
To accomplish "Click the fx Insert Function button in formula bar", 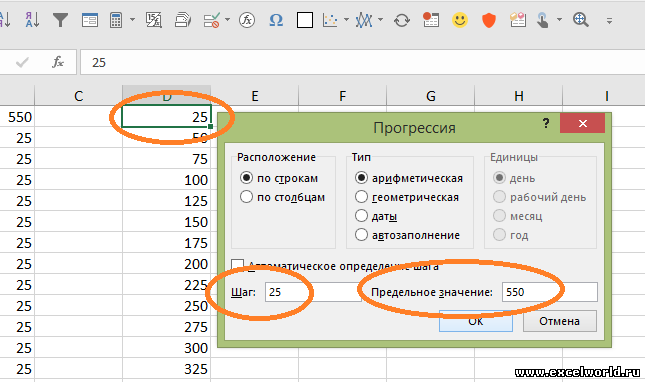I will [58, 62].
